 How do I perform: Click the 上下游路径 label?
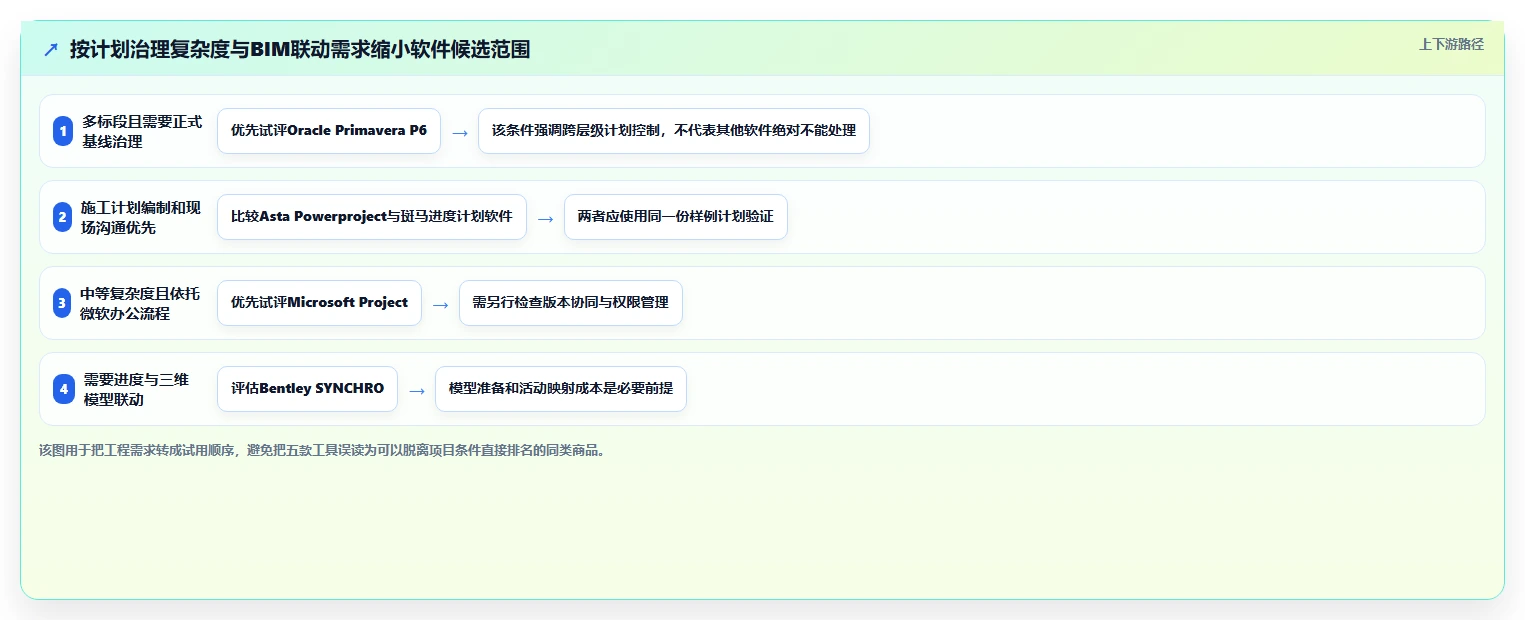(x=1451, y=44)
